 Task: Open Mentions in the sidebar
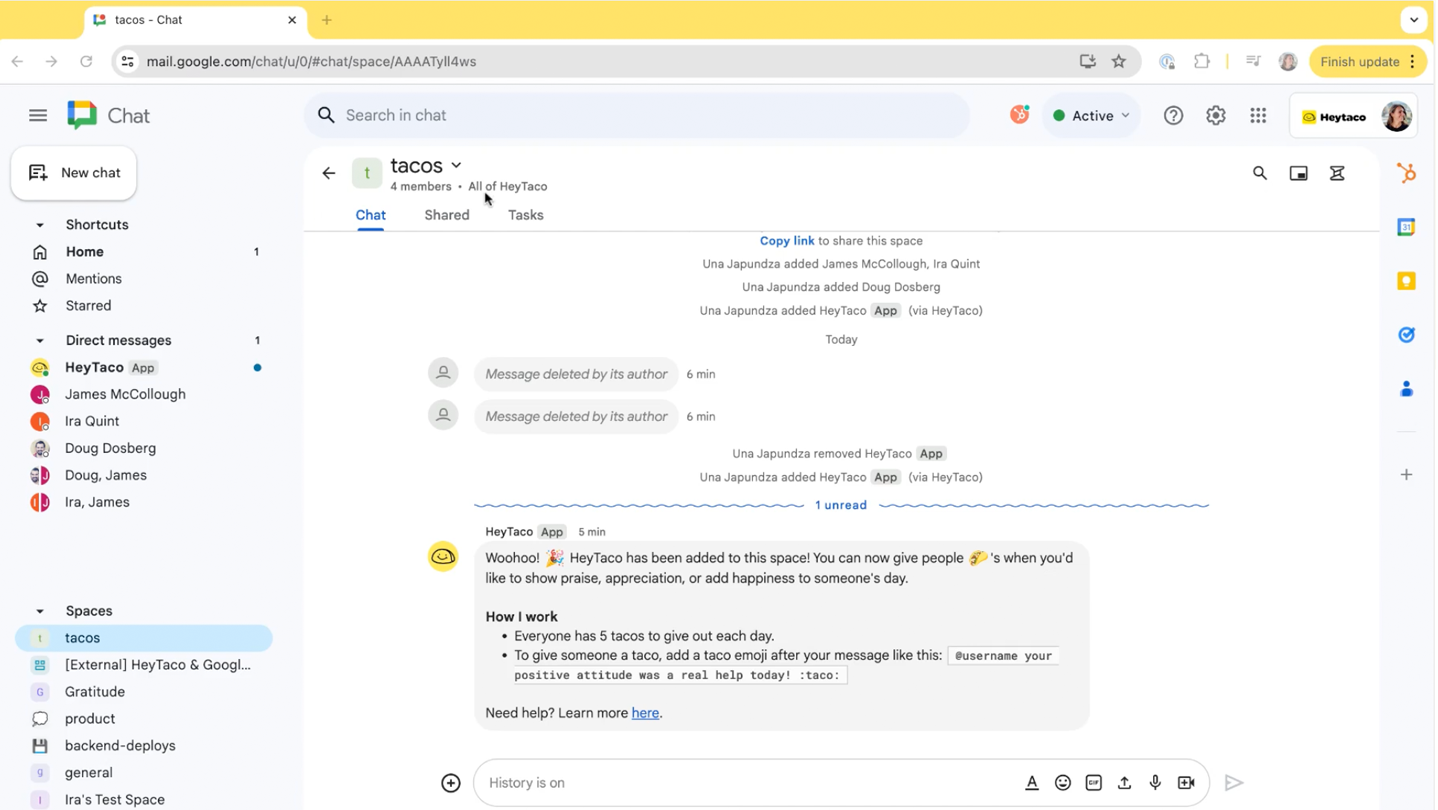coord(144,279)
